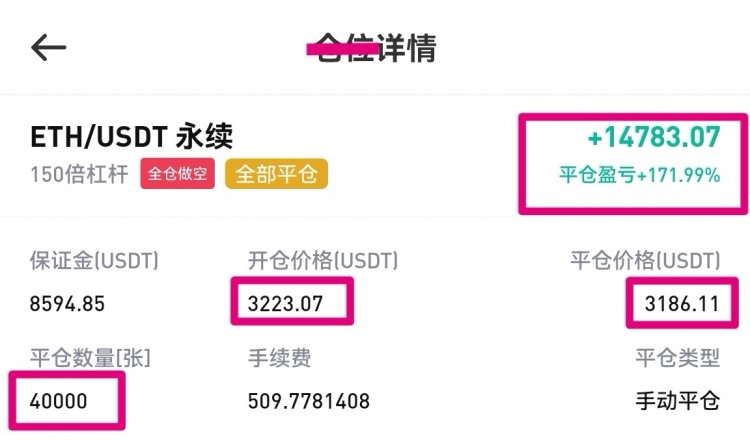Click the 平仓数量[张] label
750x447 pixels.
90,358
